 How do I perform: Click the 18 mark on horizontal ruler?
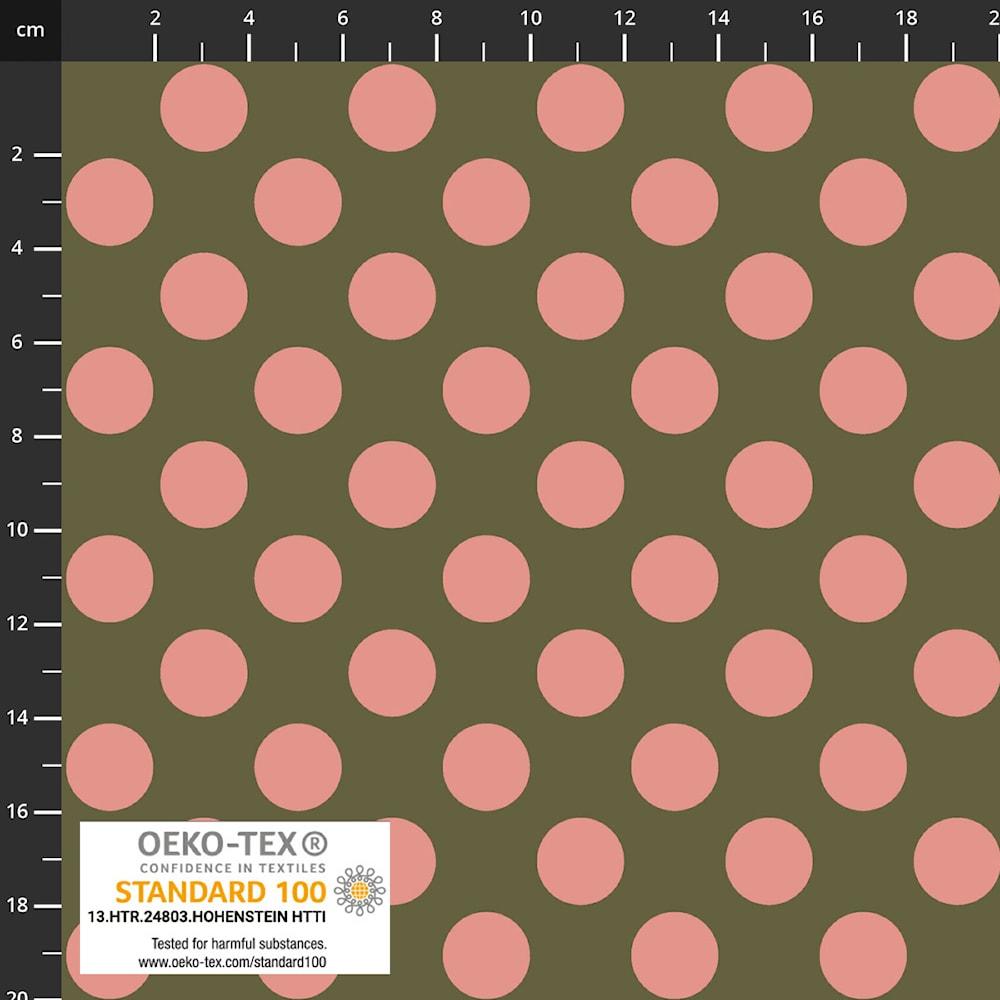point(906,18)
